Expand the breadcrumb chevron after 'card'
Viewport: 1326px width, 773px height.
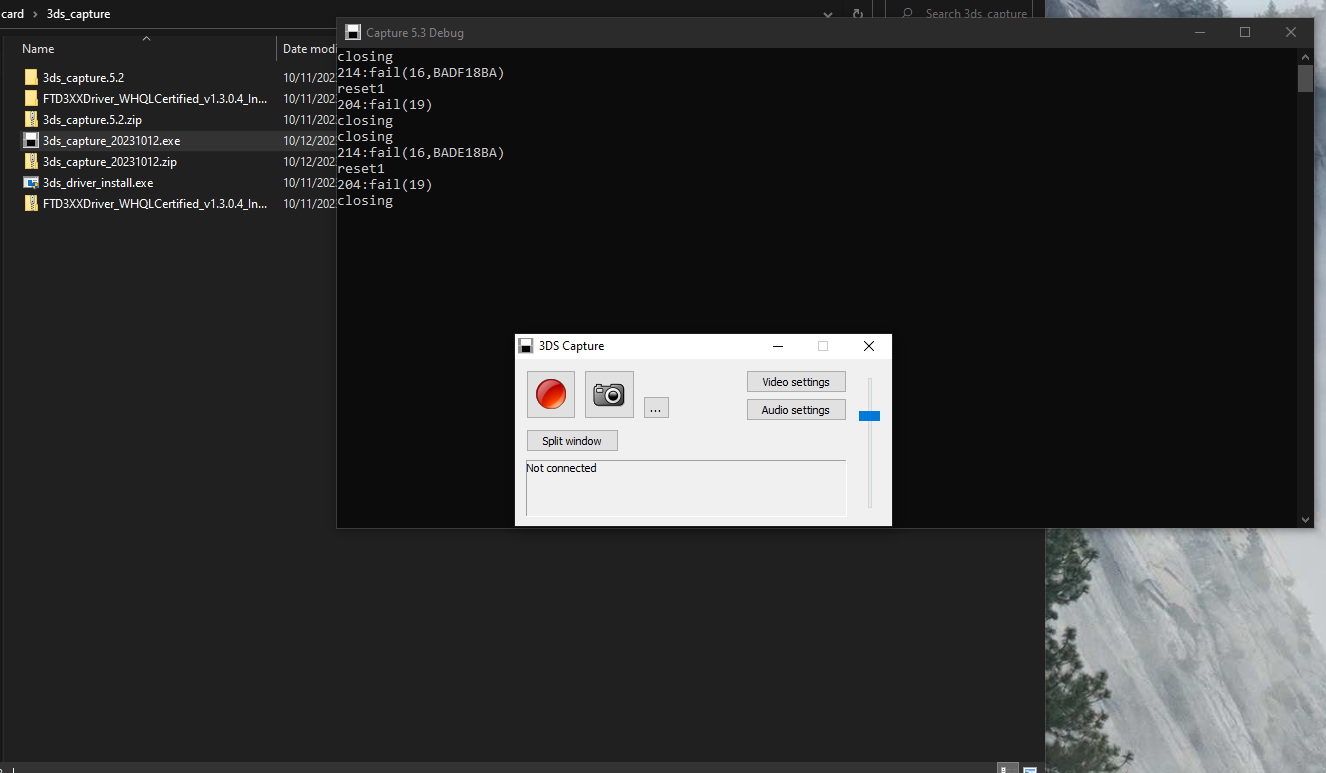35,14
